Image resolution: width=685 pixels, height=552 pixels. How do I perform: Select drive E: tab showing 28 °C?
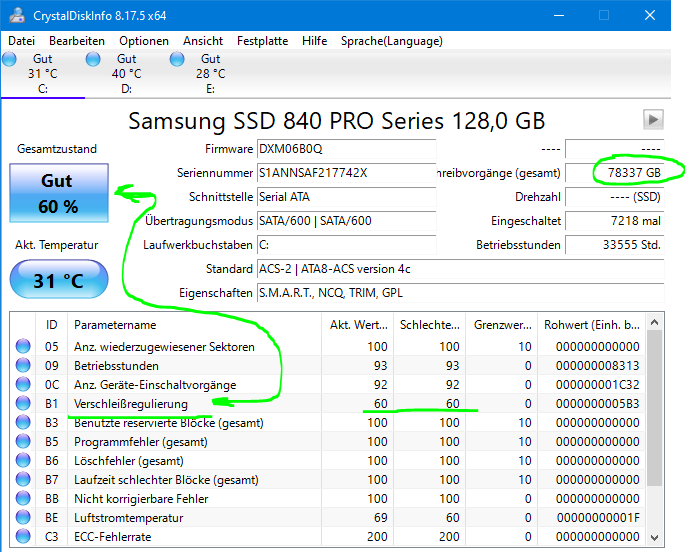[210, 73]
